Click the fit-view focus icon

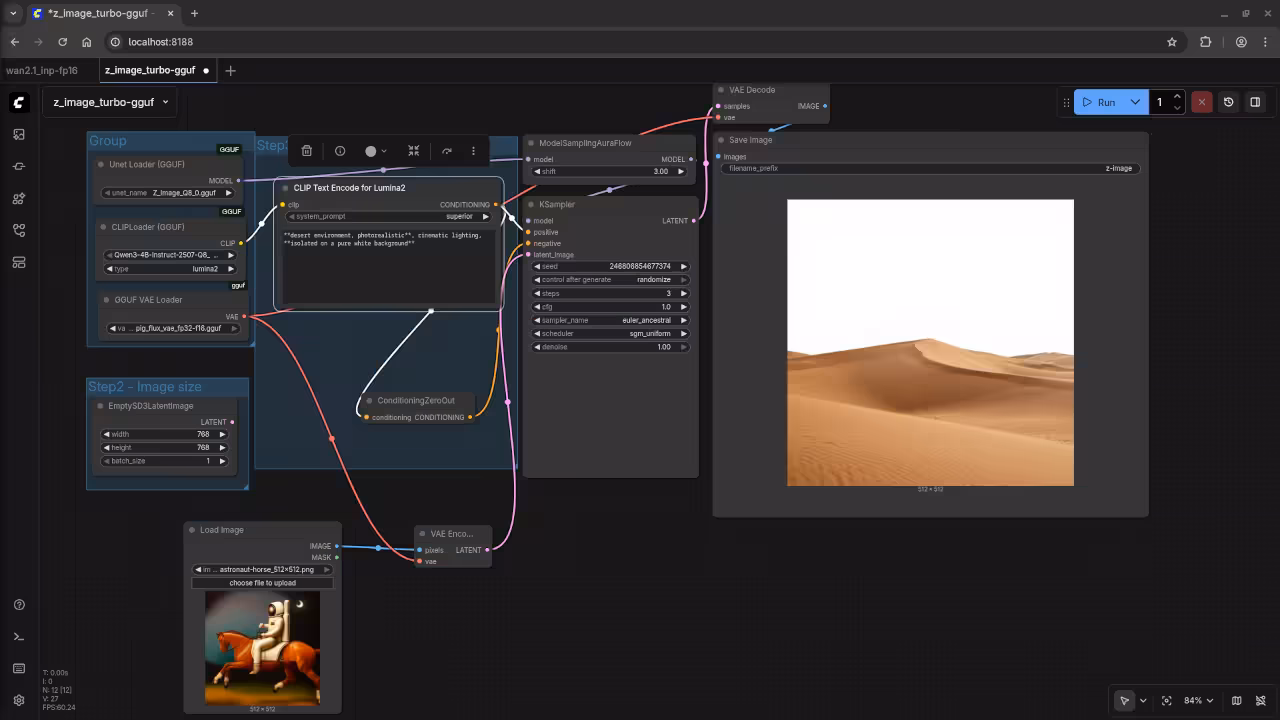(x=1167, y=700)
